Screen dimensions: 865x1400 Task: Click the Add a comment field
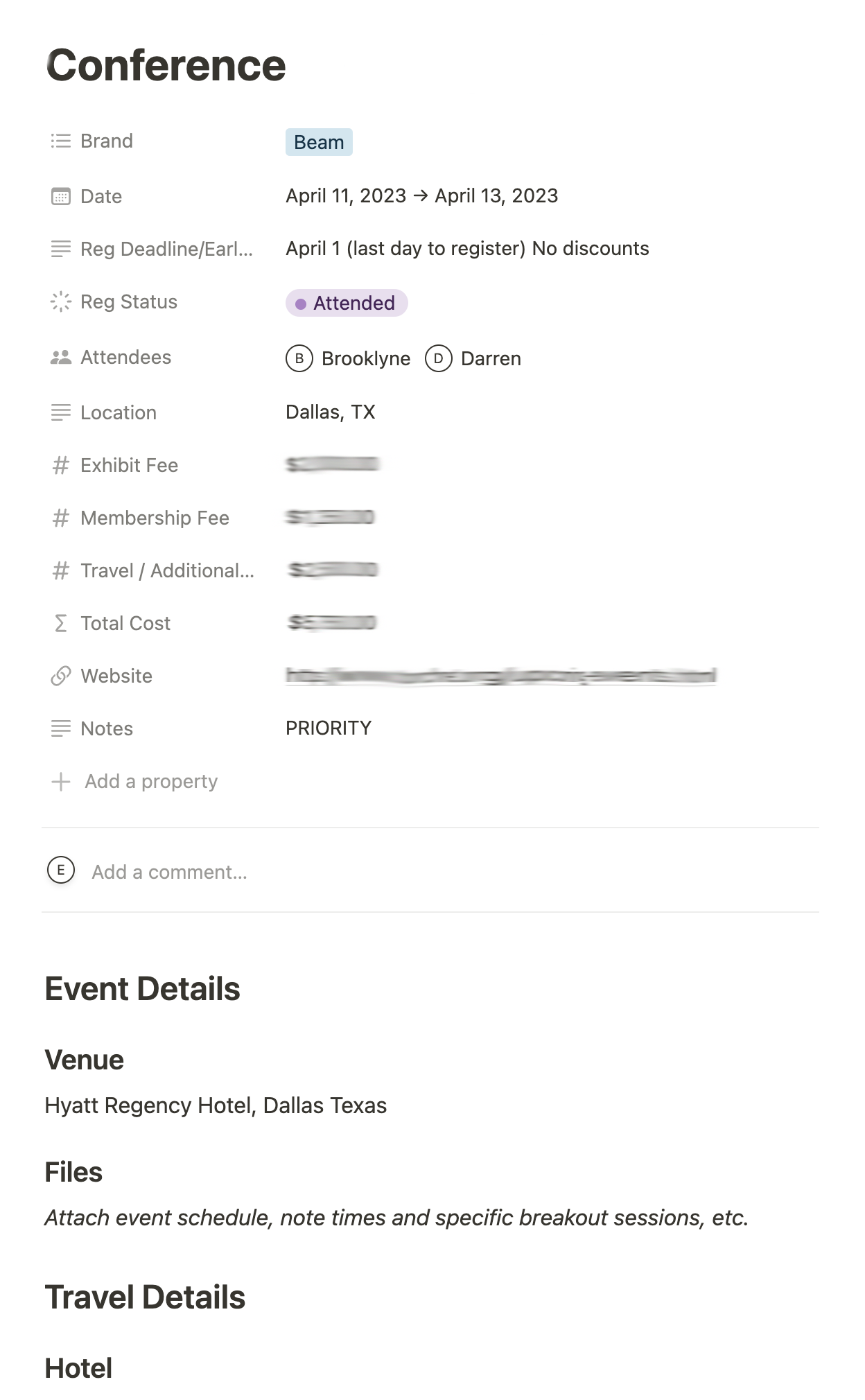coord(170,872)
